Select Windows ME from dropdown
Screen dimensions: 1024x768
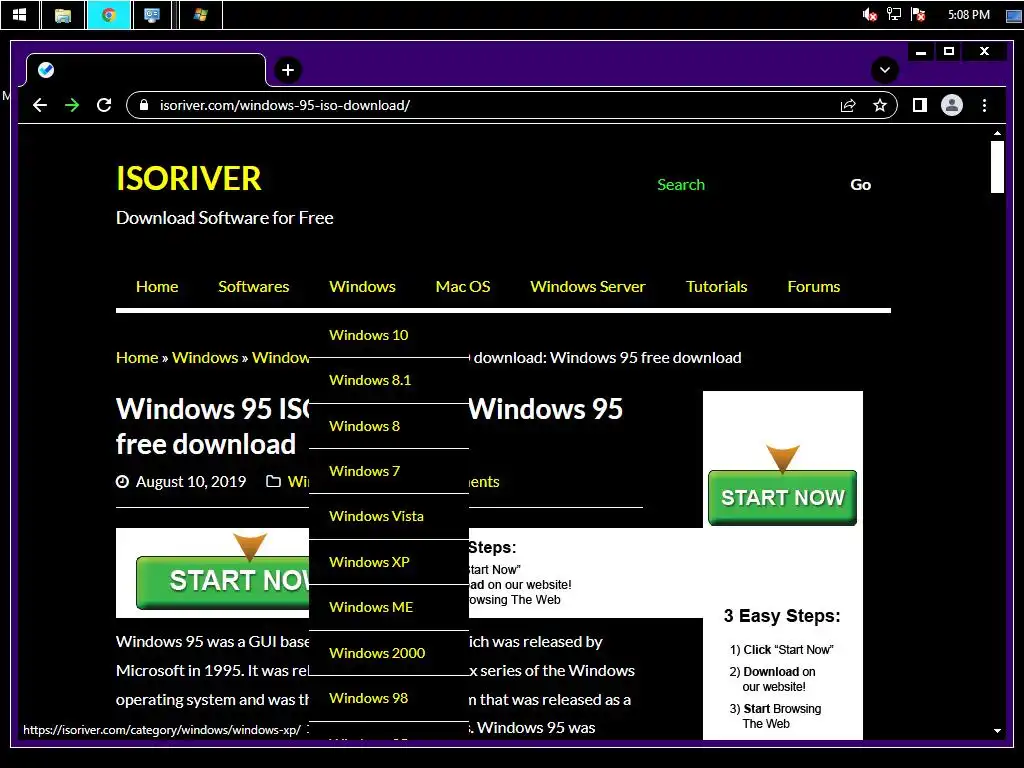(x=389, y=607)
